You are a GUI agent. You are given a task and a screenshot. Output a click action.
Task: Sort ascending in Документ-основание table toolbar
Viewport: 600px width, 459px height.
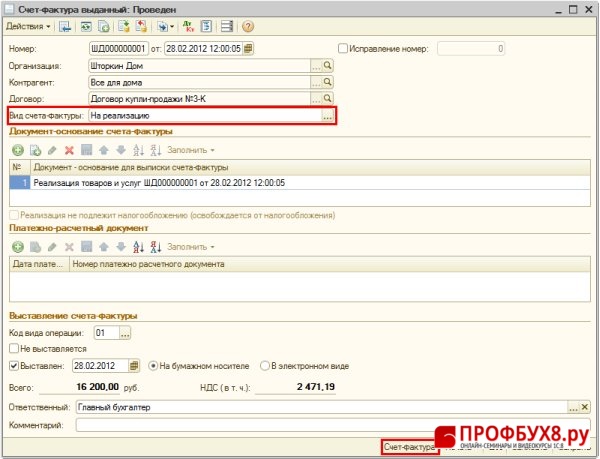pos(137,150)
